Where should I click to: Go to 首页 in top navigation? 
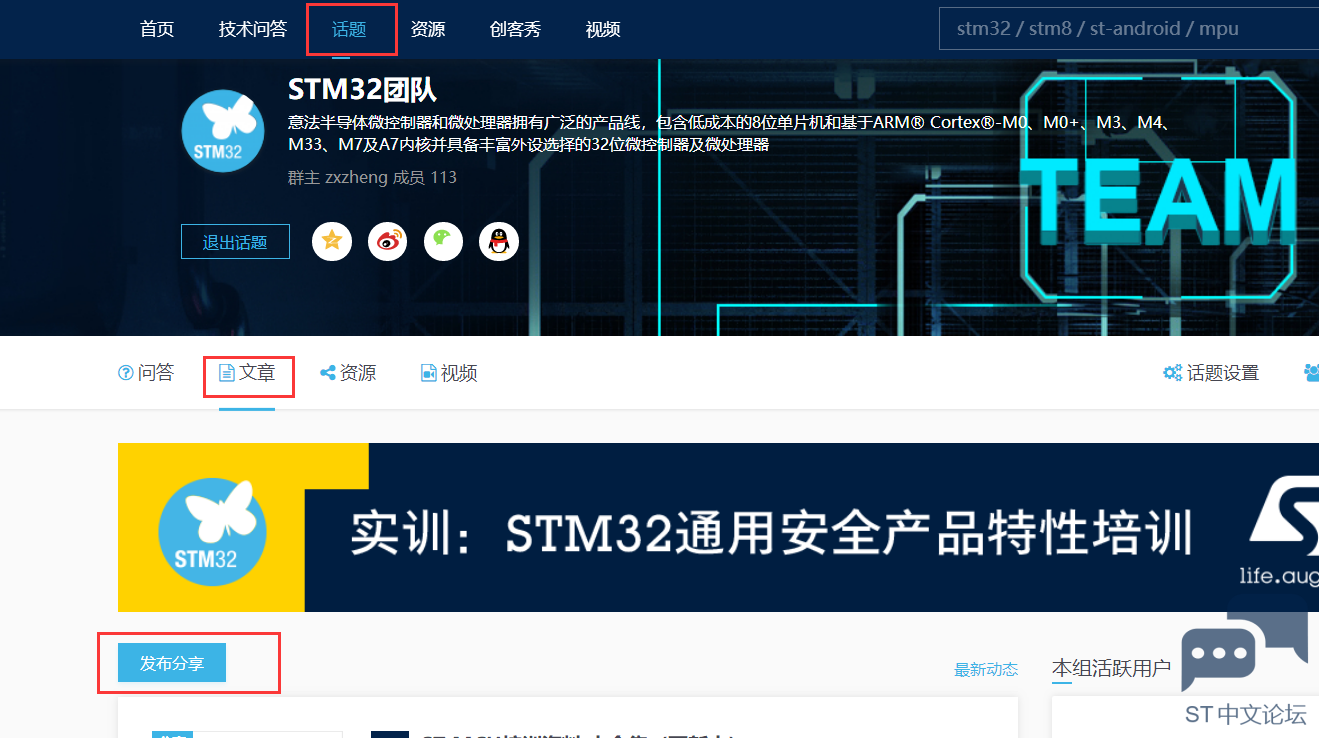(157, 29)
